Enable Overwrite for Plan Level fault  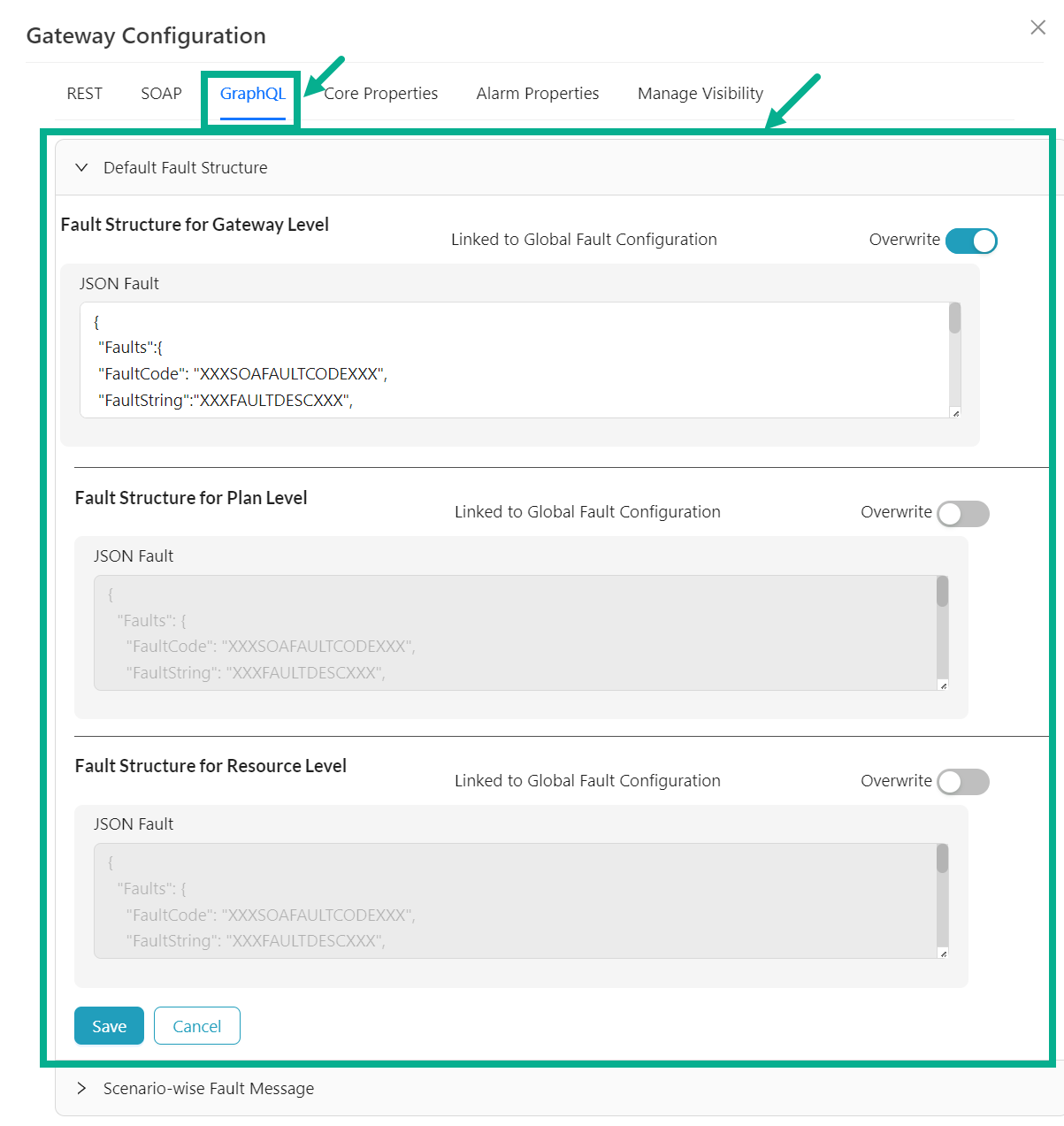[963, 513]
